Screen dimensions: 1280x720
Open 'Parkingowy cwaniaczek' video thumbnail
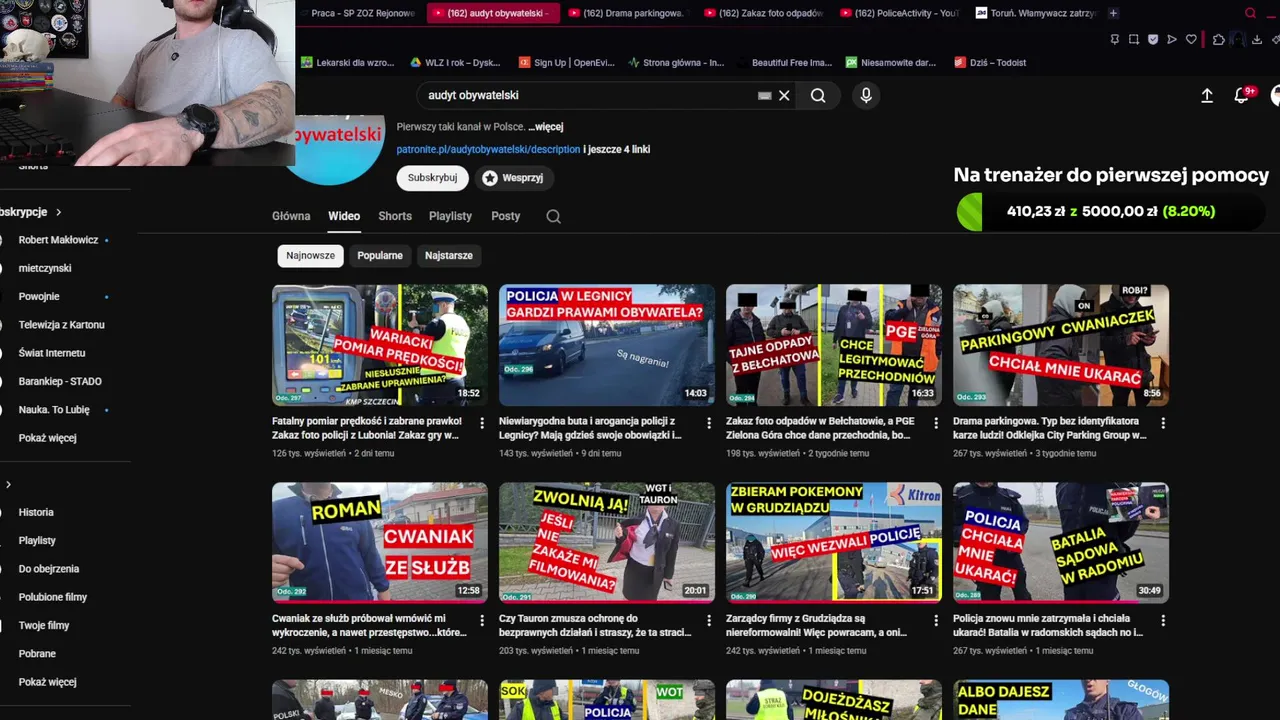(x=1061, y=345)
